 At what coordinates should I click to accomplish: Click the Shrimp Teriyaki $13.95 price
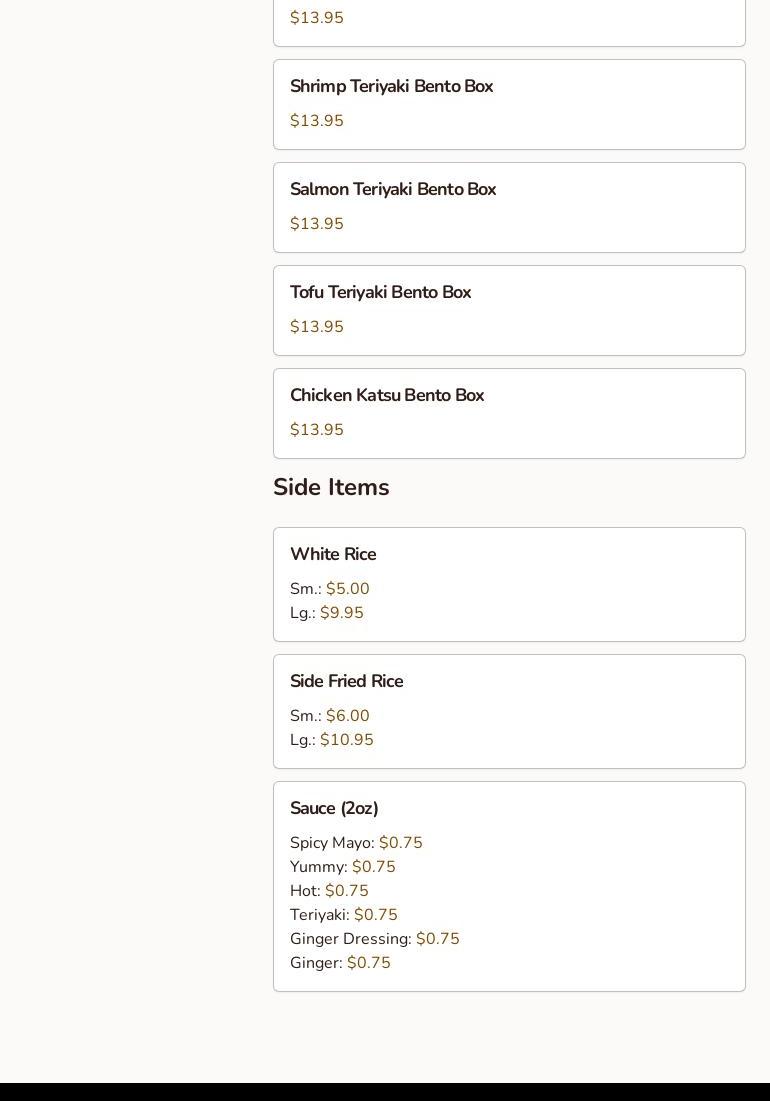tap(317, 121)
